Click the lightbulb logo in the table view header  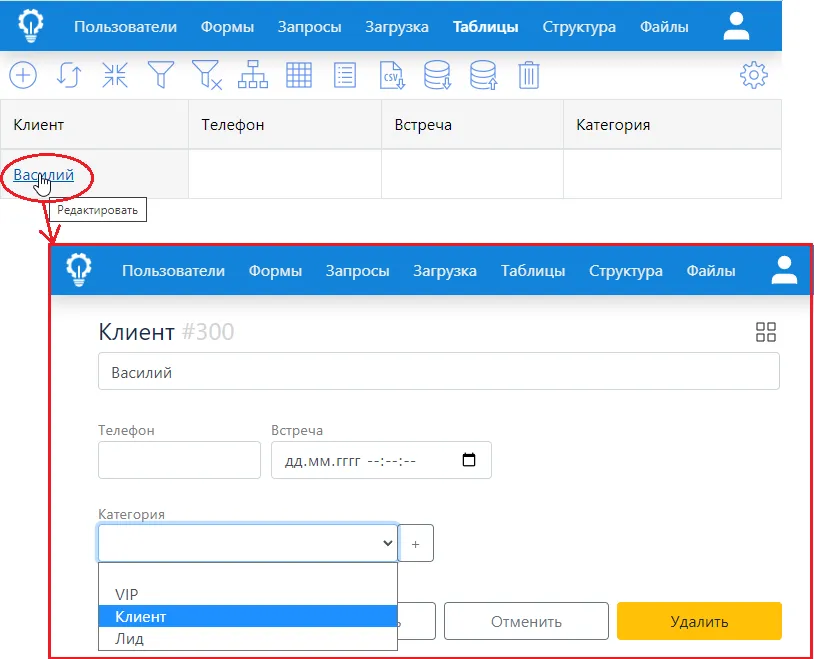pyautogui.click(x=31, y=26)
